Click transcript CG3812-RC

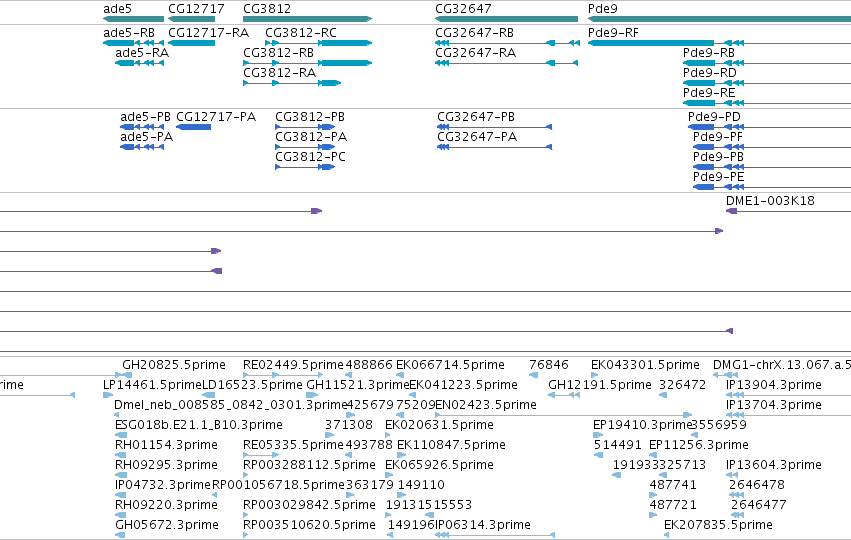(x=301, y=33)
